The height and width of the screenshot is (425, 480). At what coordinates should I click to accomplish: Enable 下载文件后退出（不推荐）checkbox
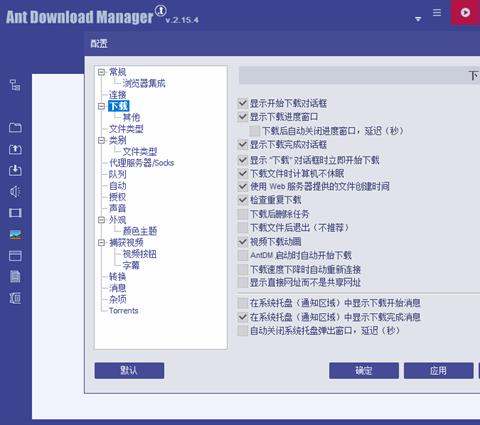click(243, 228)
